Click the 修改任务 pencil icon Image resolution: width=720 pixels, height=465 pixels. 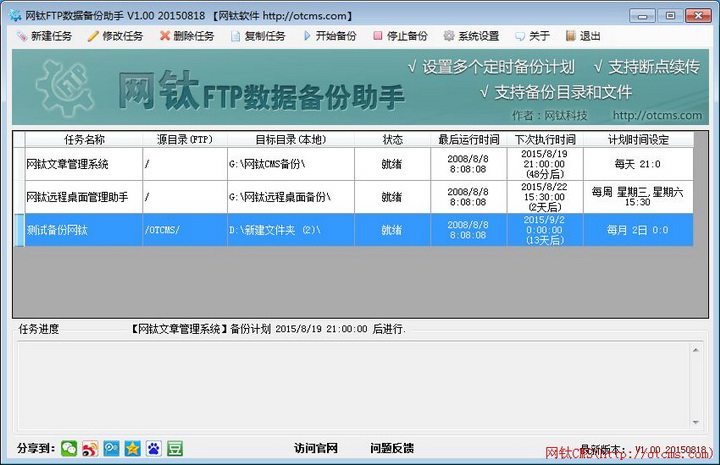point(93,36)
